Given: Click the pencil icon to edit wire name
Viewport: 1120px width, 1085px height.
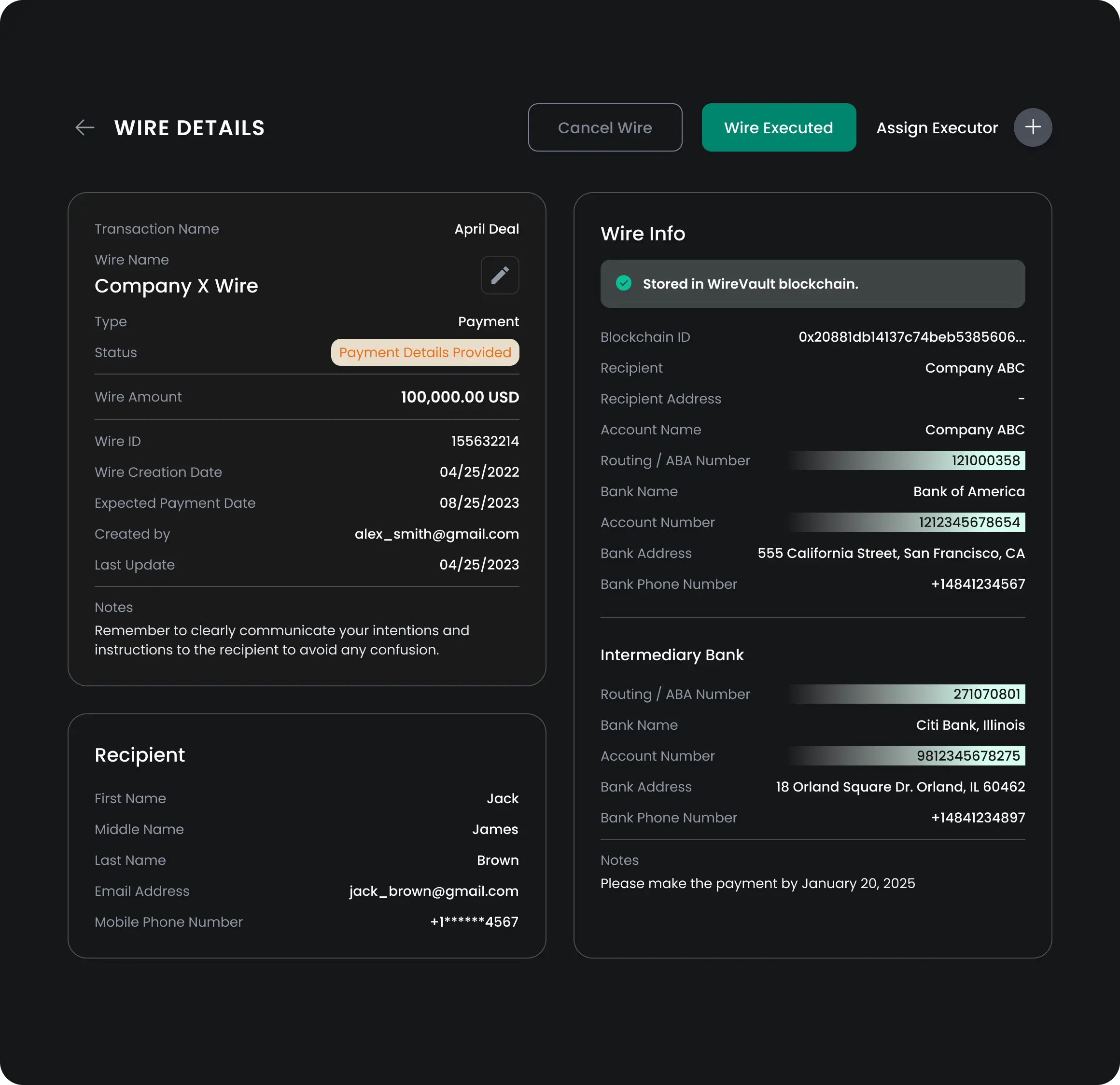Looking at the screenshot, I should click(x=500, y=276).
